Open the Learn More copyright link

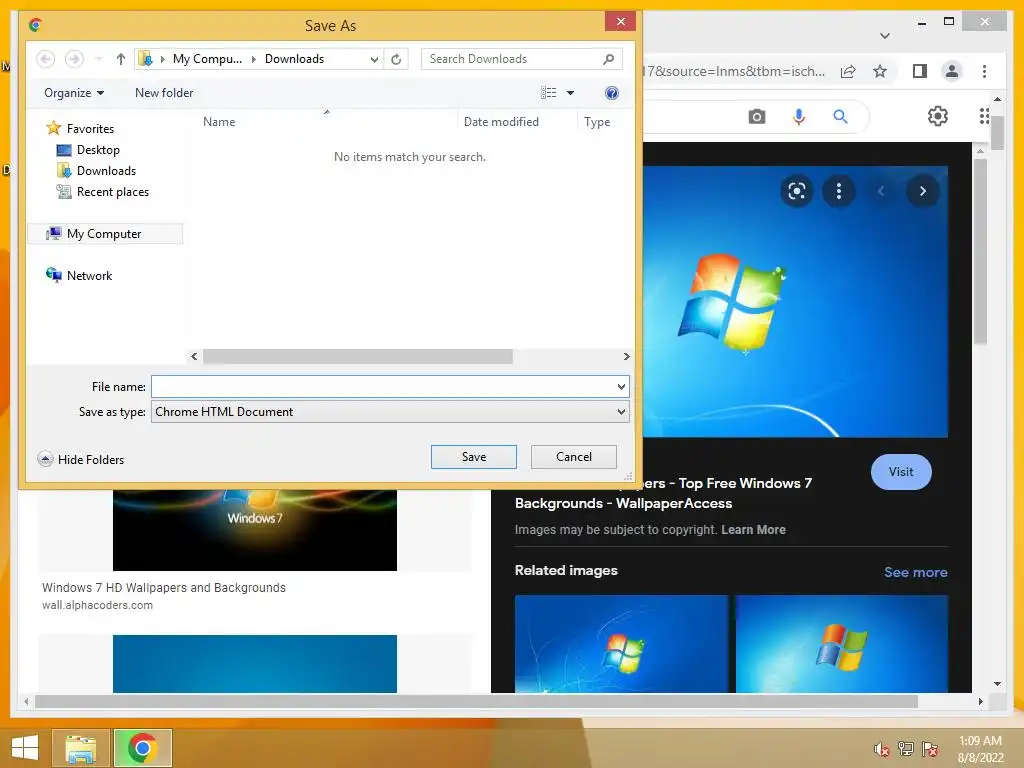pyautogui.click(x=753, y=530)
